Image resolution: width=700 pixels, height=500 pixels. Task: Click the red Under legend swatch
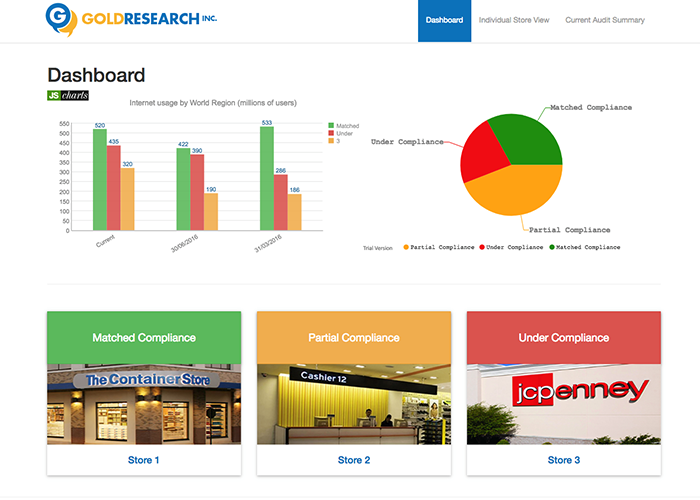(x=332, y=133)
